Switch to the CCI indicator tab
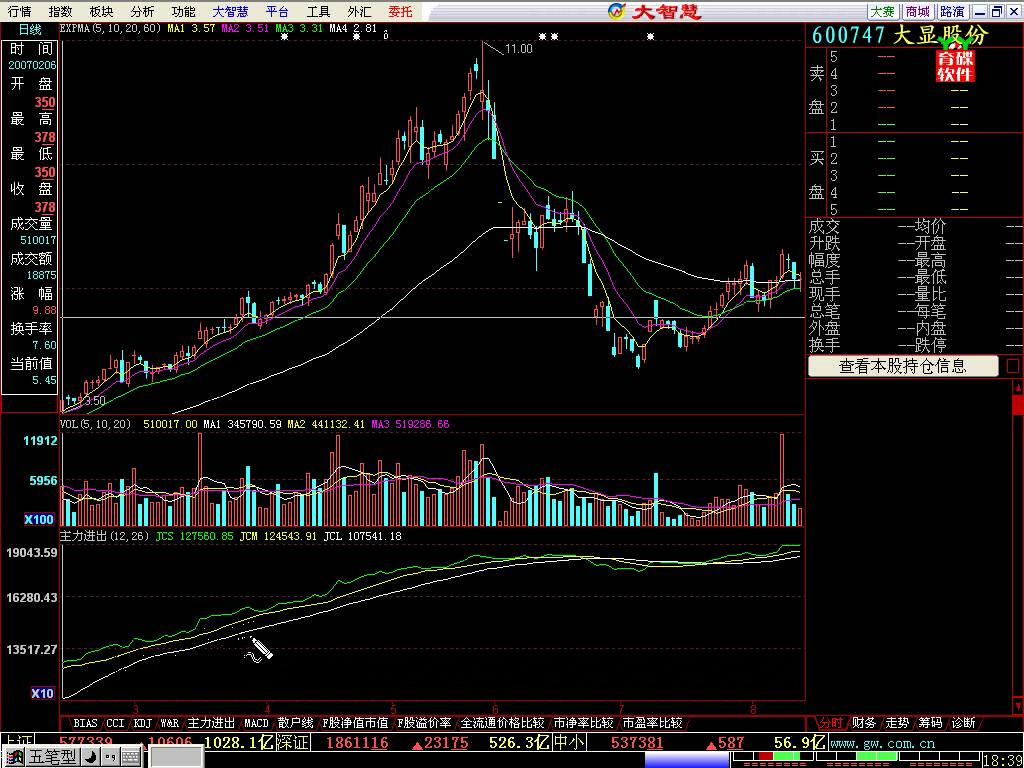This screenshot has height=768, width=1024. tap(116, 723)
